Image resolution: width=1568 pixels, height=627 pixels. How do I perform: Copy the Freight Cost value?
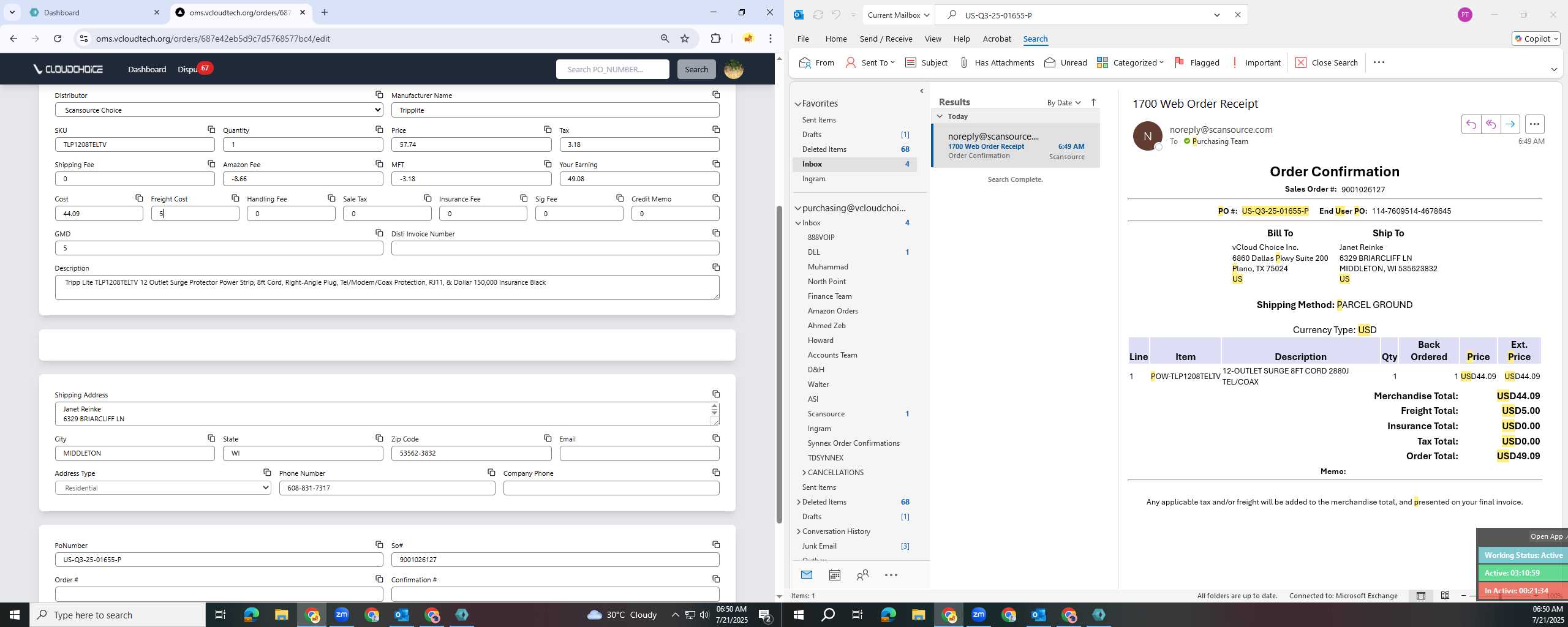(x=235, y=198)
